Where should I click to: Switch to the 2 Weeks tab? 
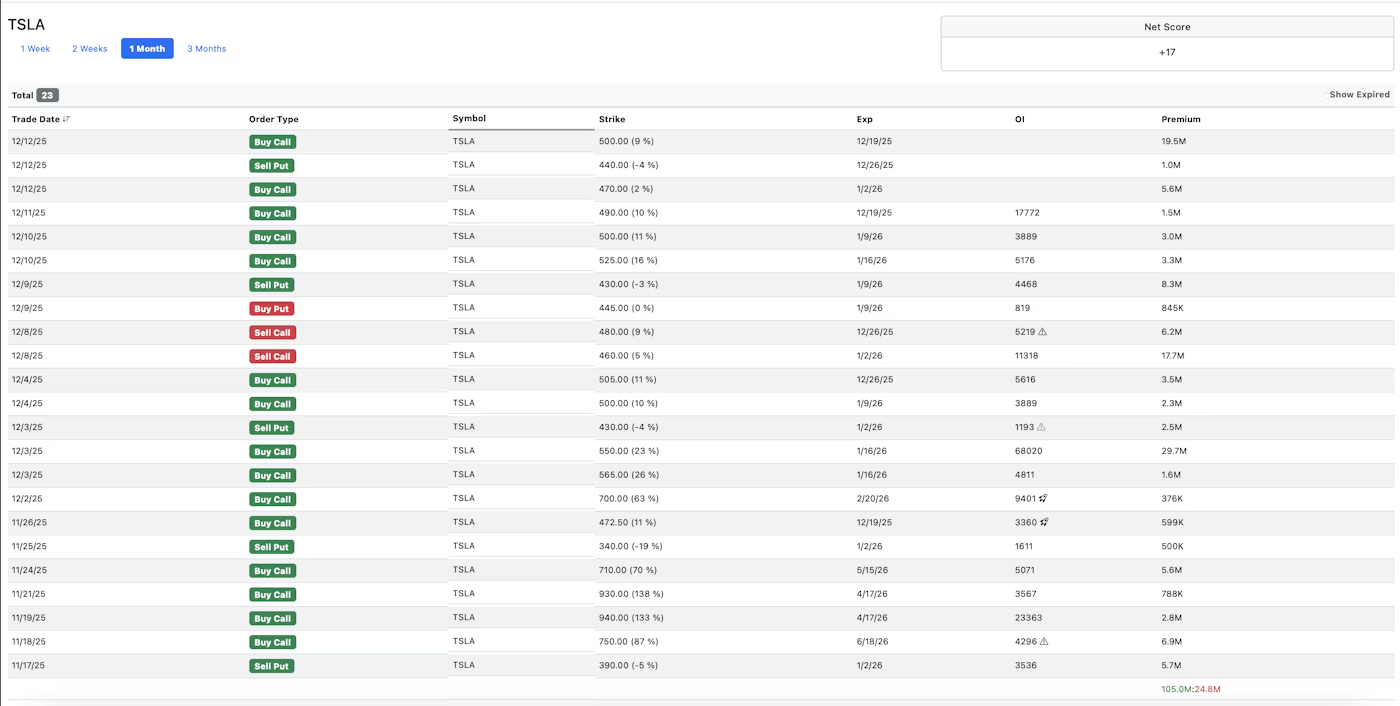(x=90, y=49)
